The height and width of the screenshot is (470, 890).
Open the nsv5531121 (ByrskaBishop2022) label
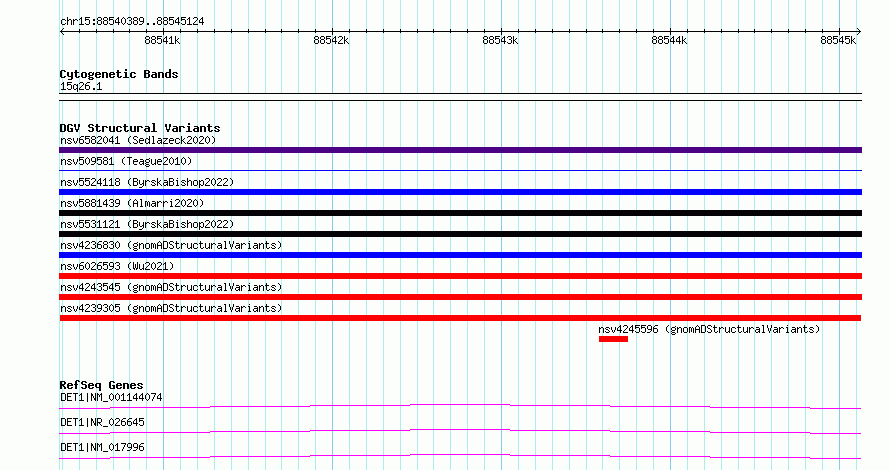coord(147,224)
